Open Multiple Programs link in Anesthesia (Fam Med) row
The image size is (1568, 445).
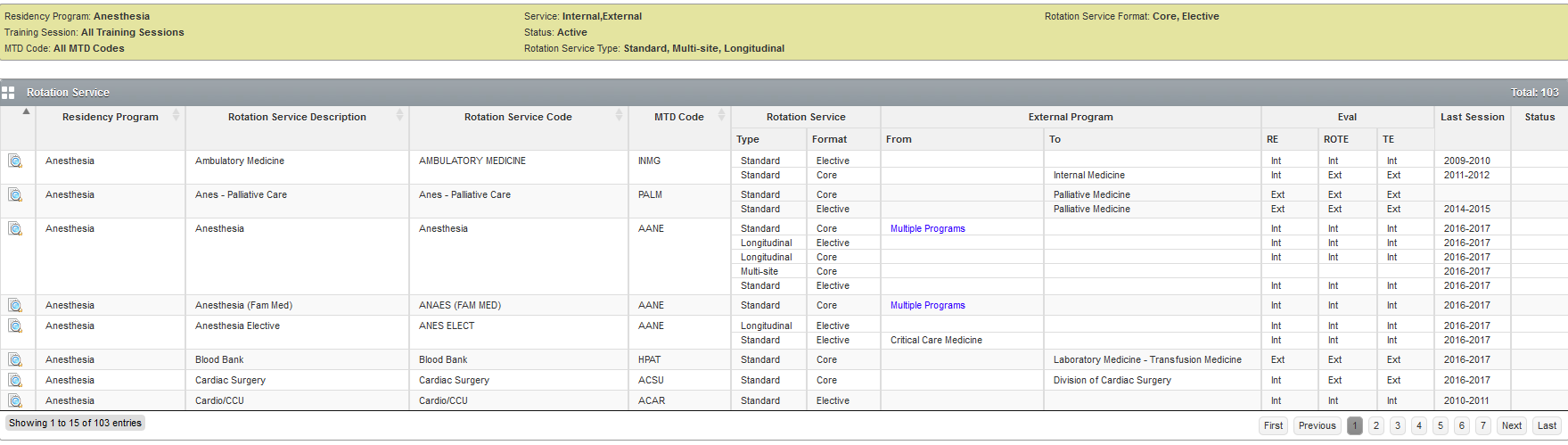(927, 306)
